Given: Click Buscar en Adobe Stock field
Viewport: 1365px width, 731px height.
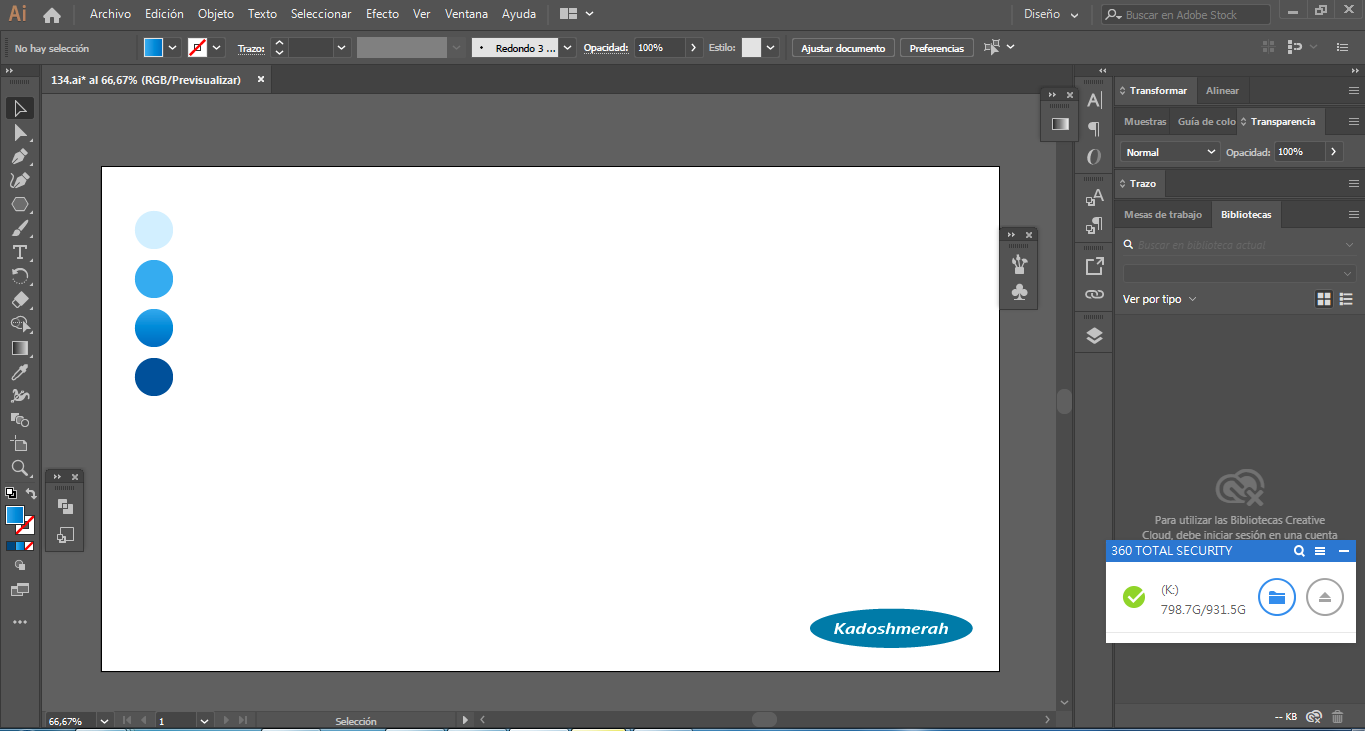Looking at the screenshot, I should 1186,15.
